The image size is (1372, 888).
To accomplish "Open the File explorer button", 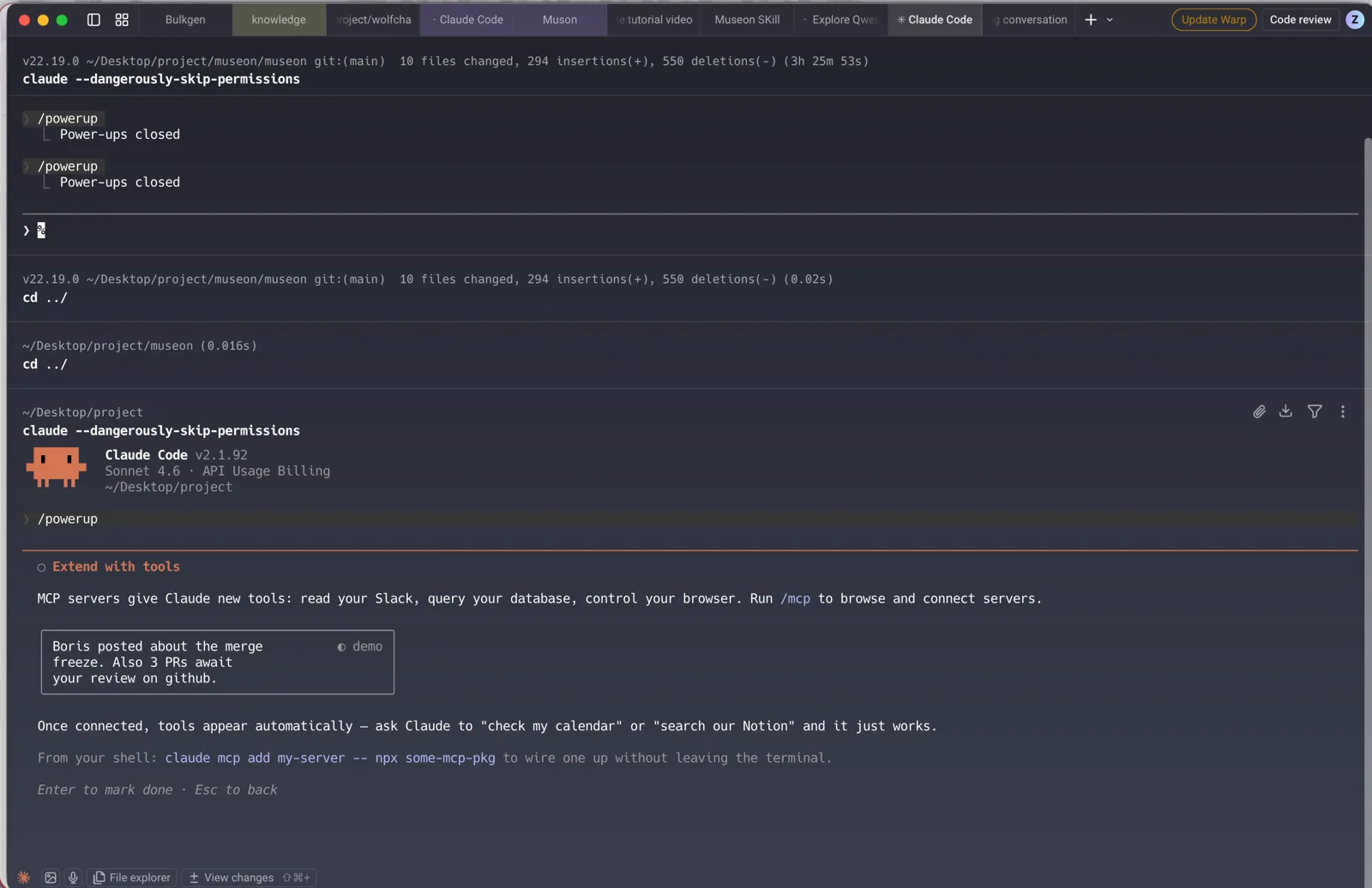I will click(x=132, y=877).
